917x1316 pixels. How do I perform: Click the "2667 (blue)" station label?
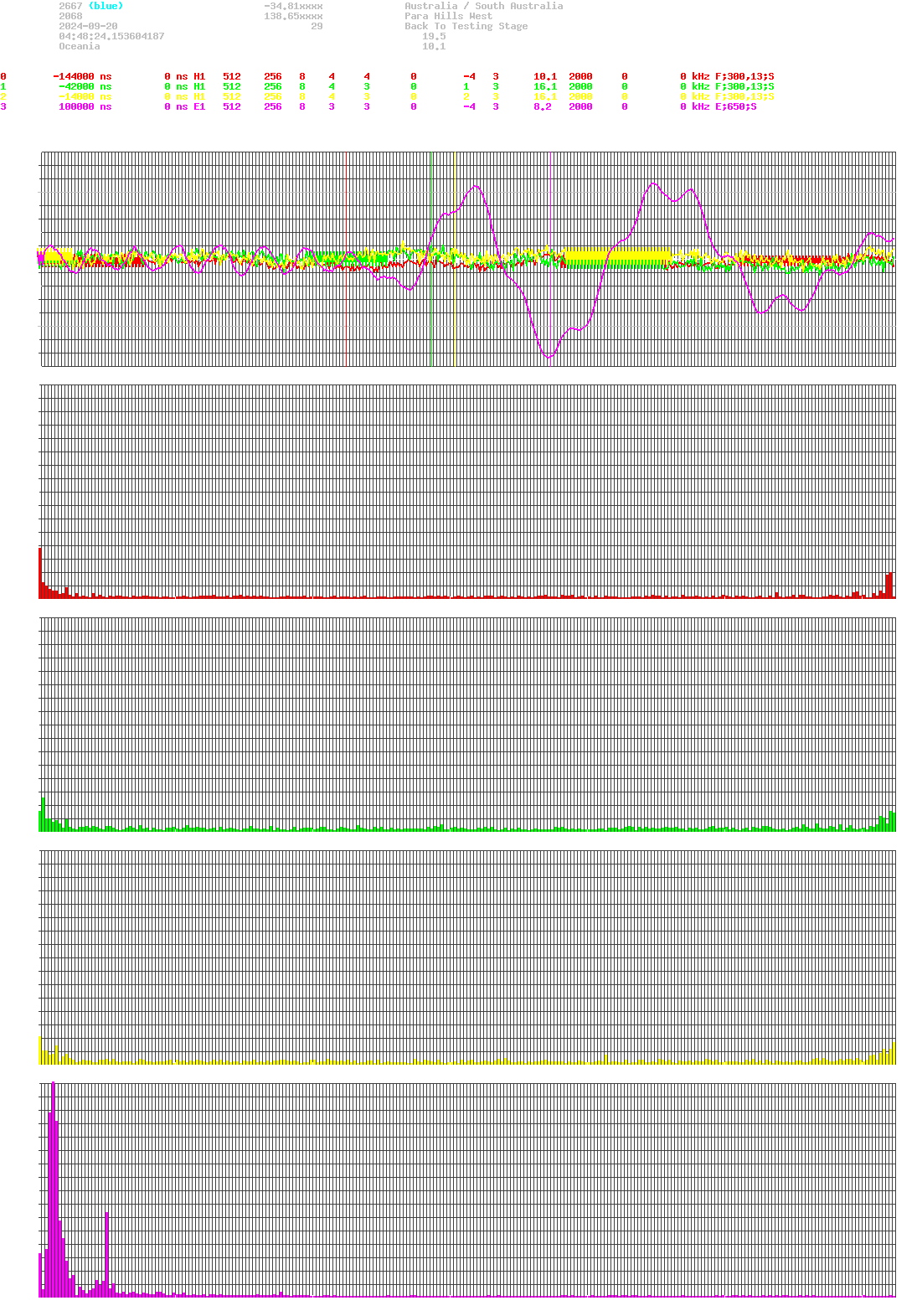(90, 6)
